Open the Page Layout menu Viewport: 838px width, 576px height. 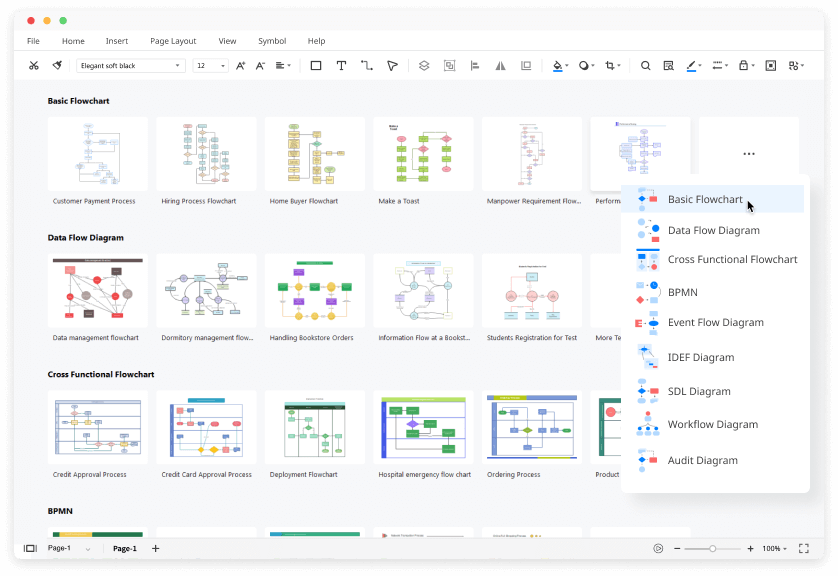[173, 41]
